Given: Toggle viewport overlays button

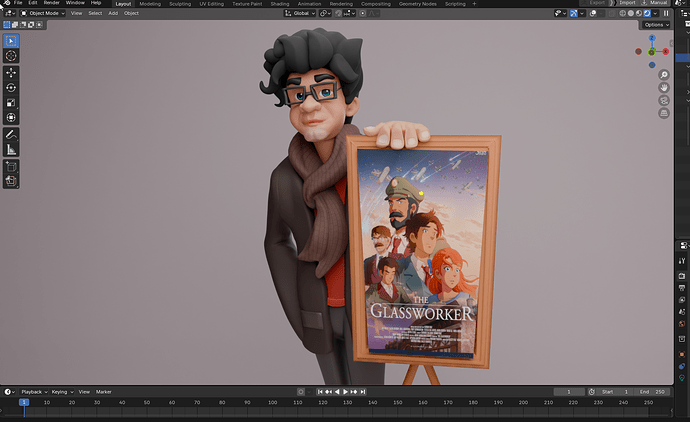Looking at the screenshot, I should pyautogui.click(x=593, y=13).
